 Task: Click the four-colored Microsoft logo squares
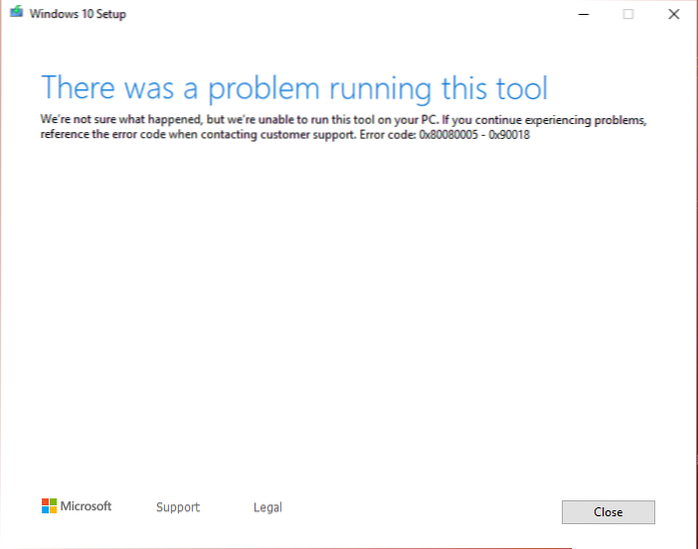pyautogui.click(x=49, y=507)
